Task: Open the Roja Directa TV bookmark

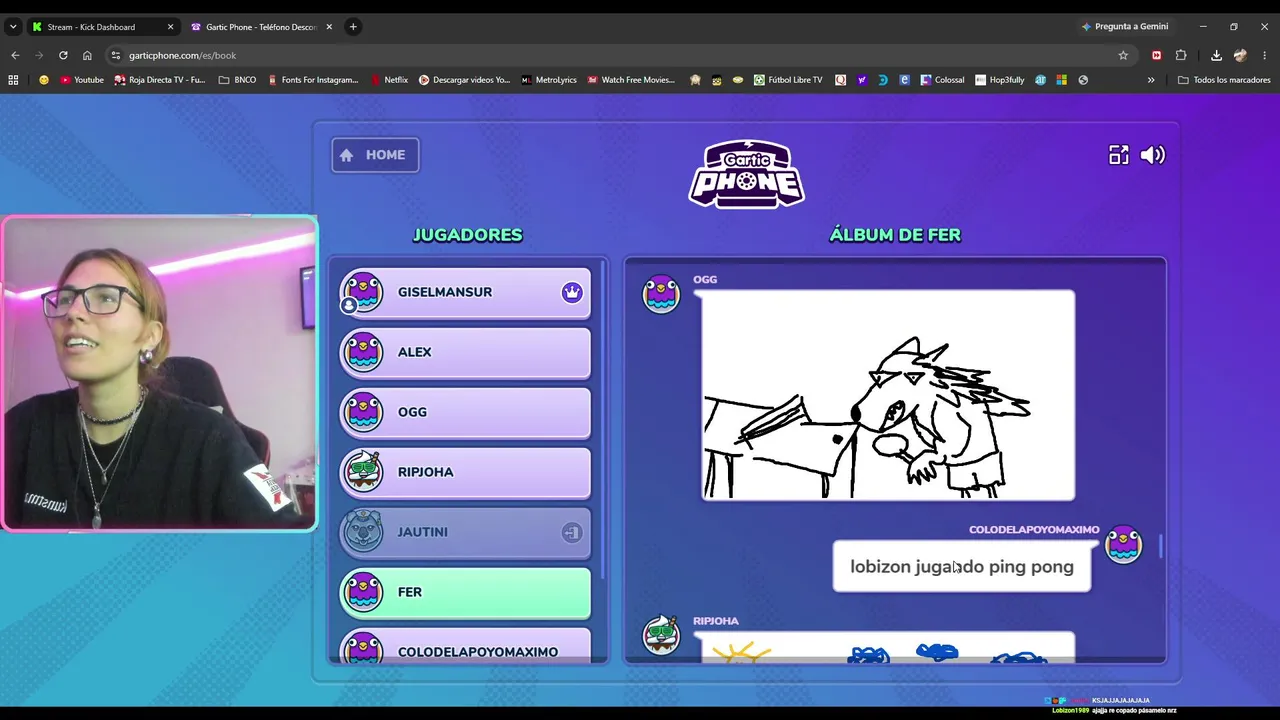Action: (160, 80)
